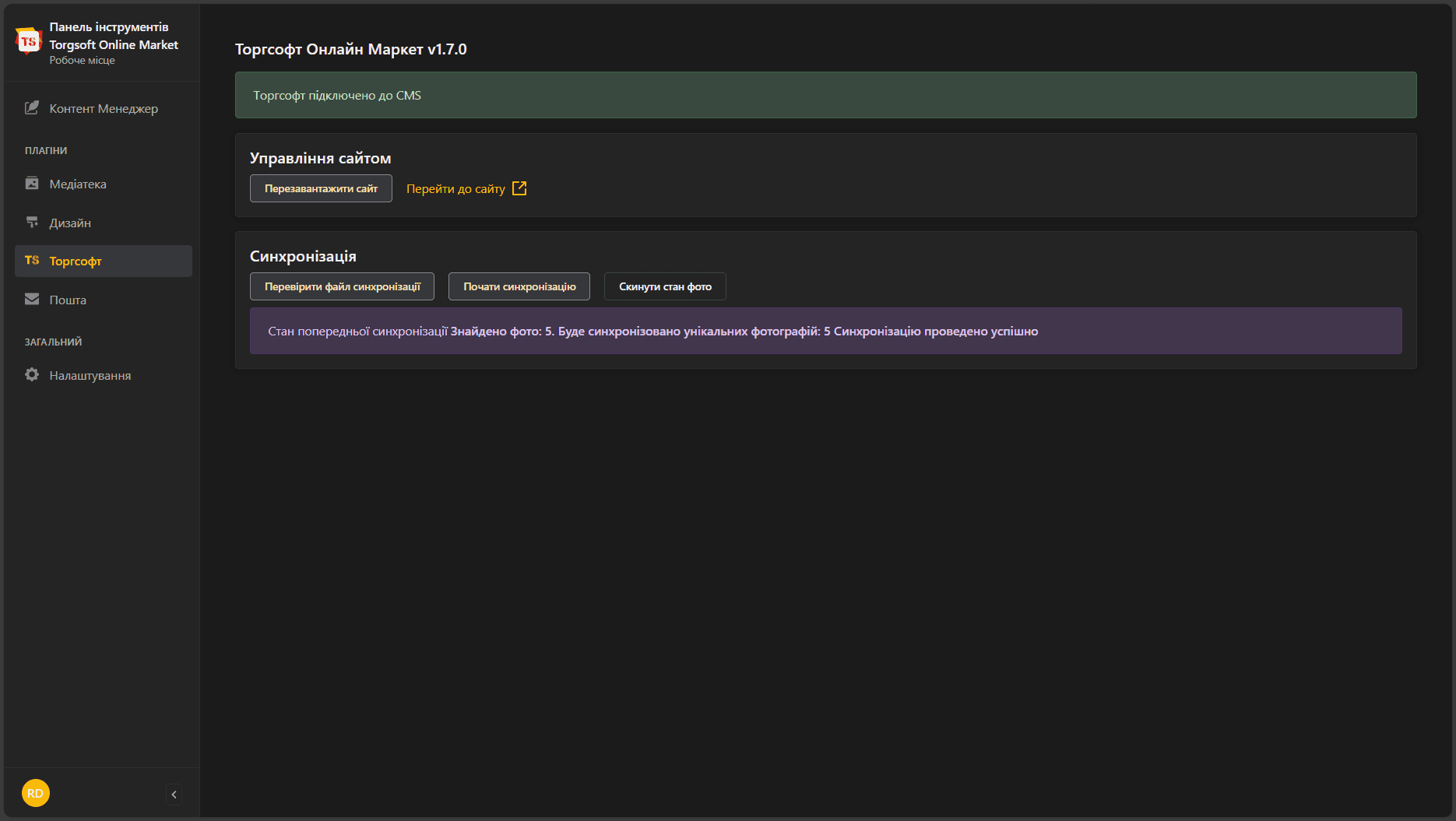Click Перевірити файл синхронізації button
This screenshot has width=1456, height=821.
tap(342, 286)
